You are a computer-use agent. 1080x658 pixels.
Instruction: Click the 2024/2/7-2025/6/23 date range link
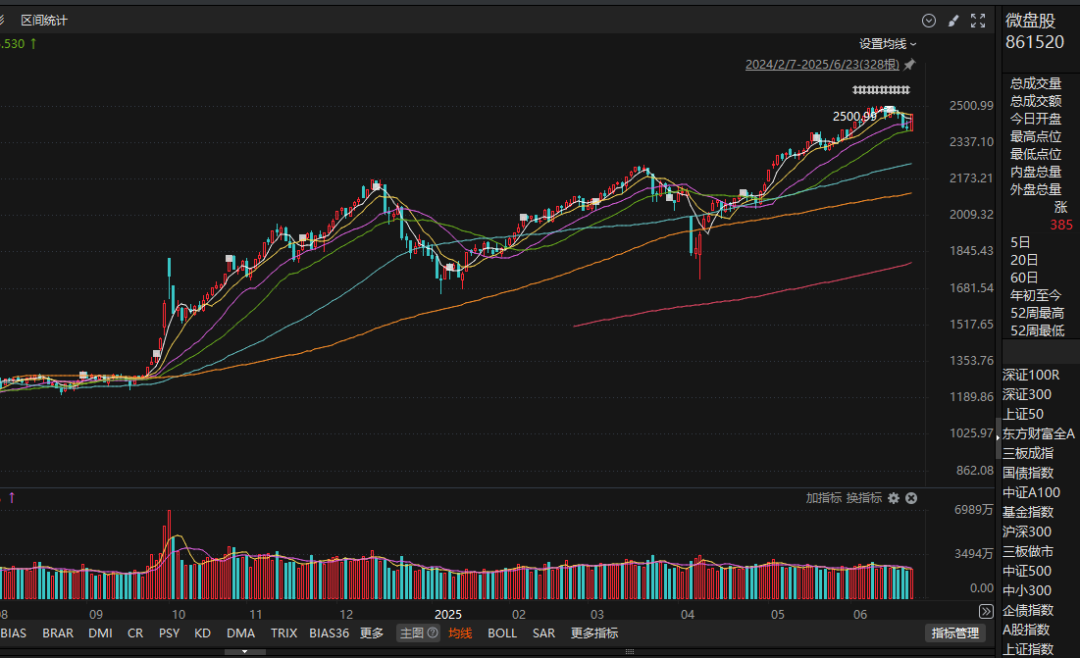(x=822, y=65)
